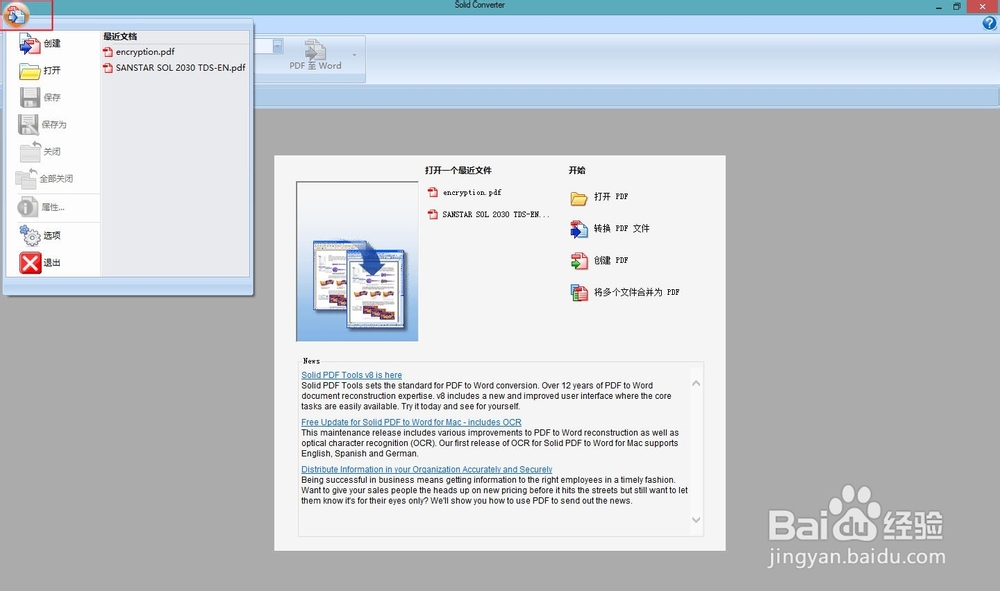Click the PDF icon beside start page encryption.pdf
This screenshot has width=1000, height=591.
click(433, 193)
